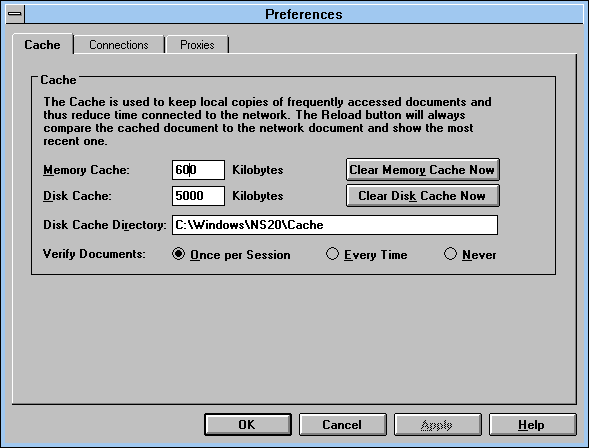Switch to the Connections tab

pos(119,45)
